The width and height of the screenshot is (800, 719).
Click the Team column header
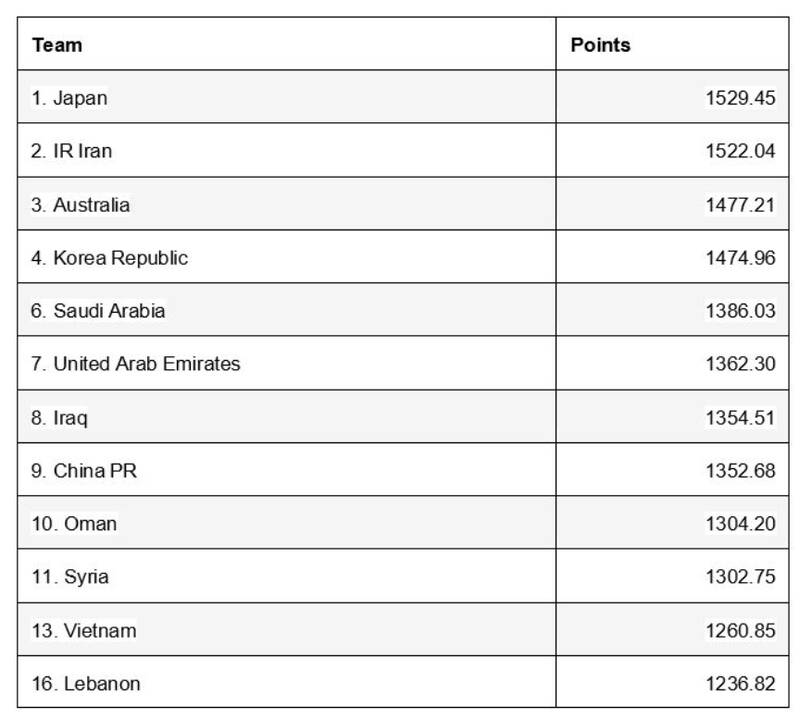click(57, 45)
